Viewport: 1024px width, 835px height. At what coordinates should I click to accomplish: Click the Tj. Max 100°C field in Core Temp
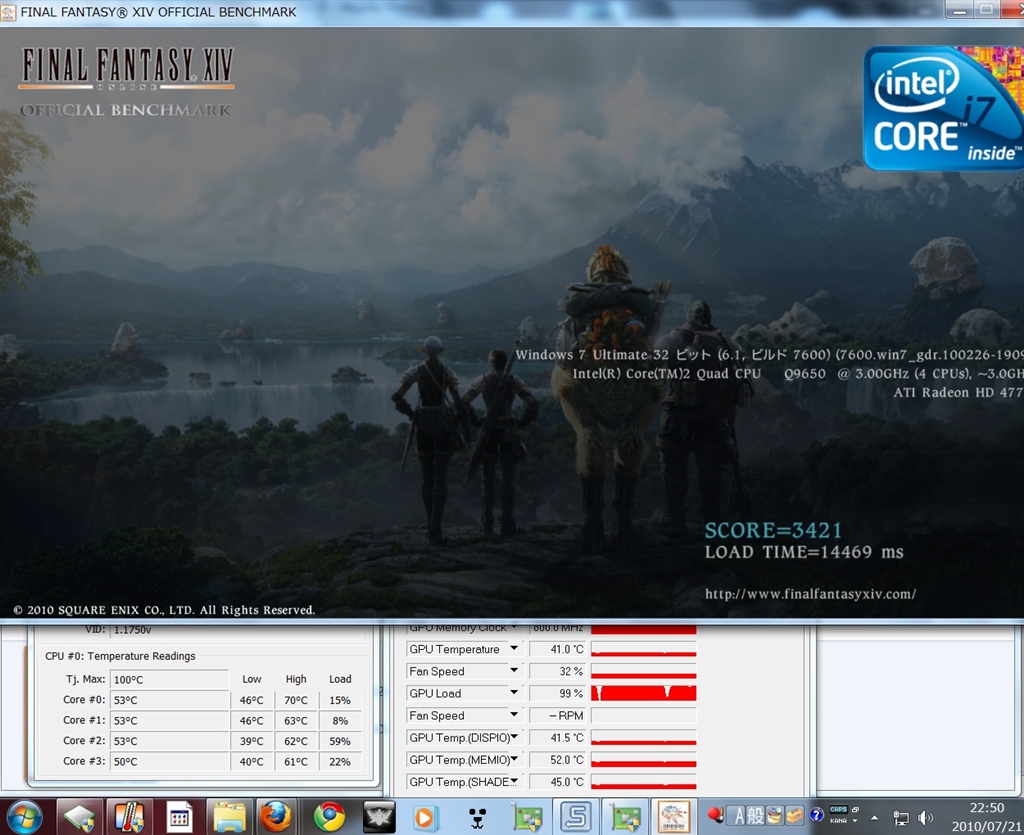(x=169, y=680)
